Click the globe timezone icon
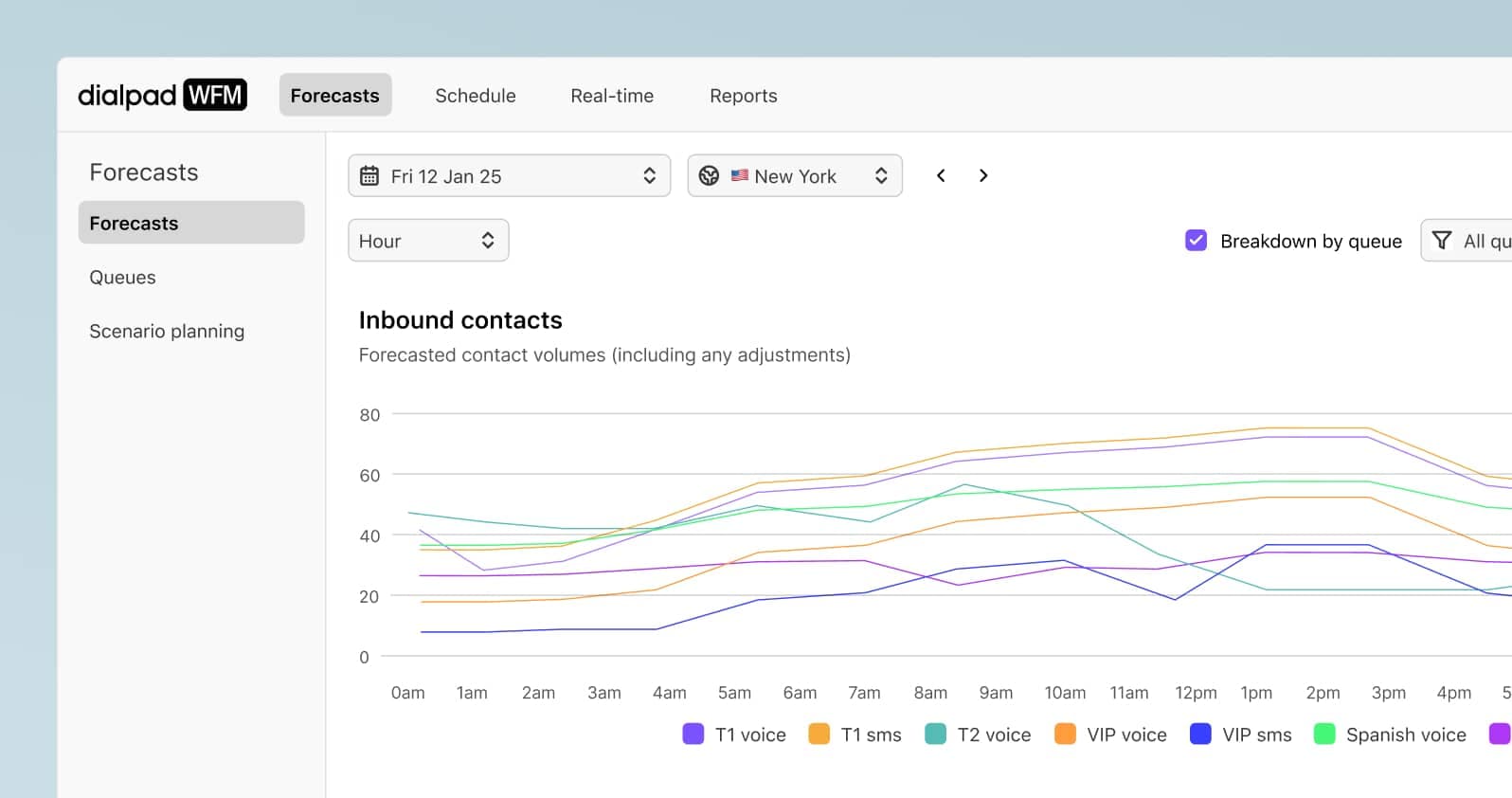1512x798 pixels. 709,176
